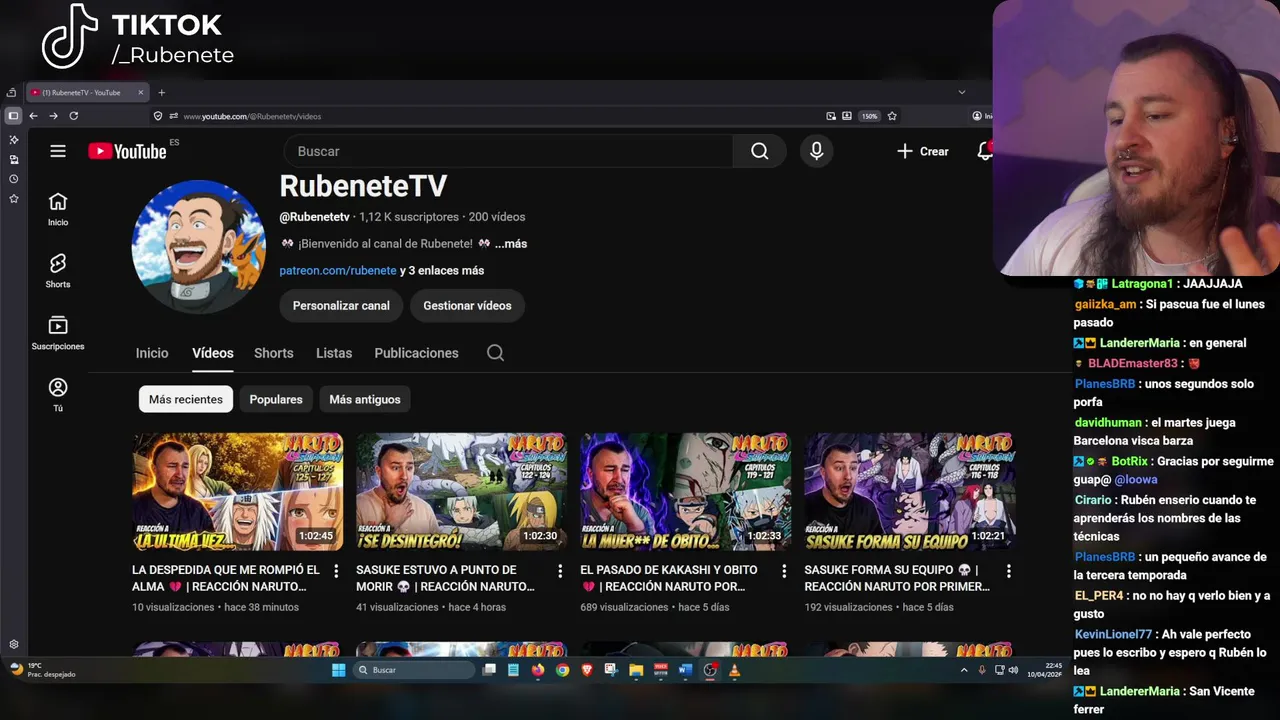Open the SASUKE FORMA SU EQUIPO thumbnail
The image size is (1280, 720).
click(910, 492)
